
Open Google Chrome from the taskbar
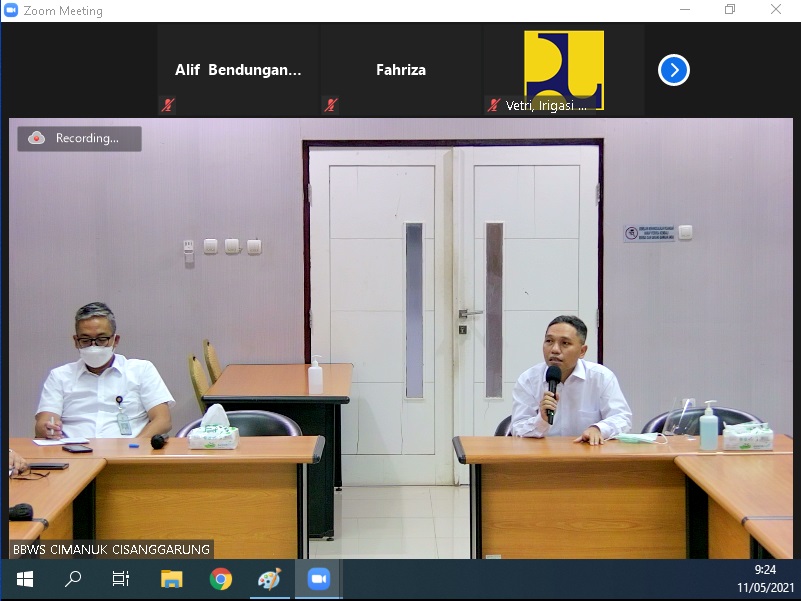click(221, 579)
